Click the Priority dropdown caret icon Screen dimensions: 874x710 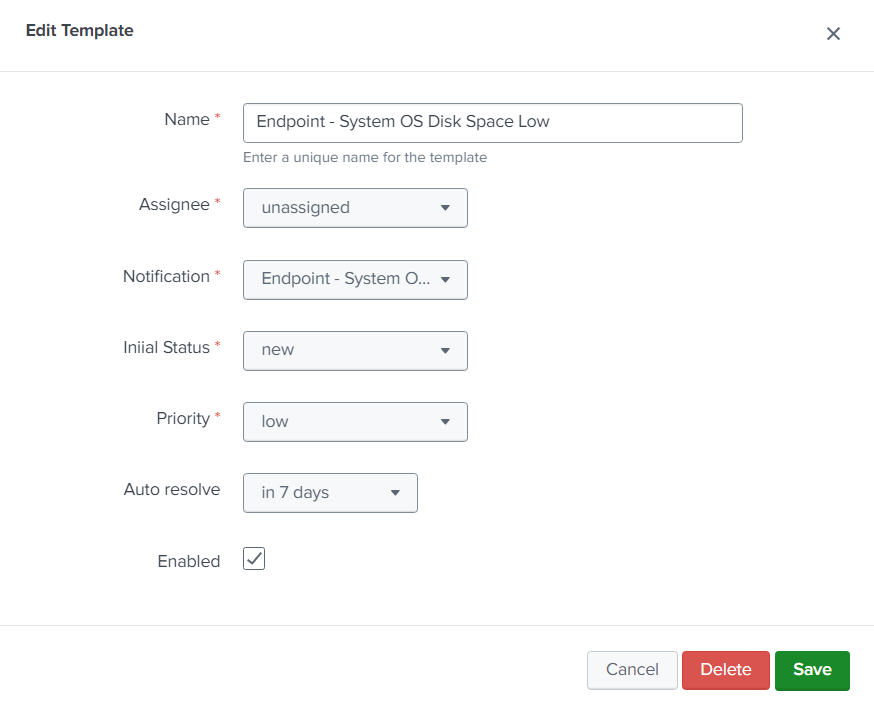445,422
